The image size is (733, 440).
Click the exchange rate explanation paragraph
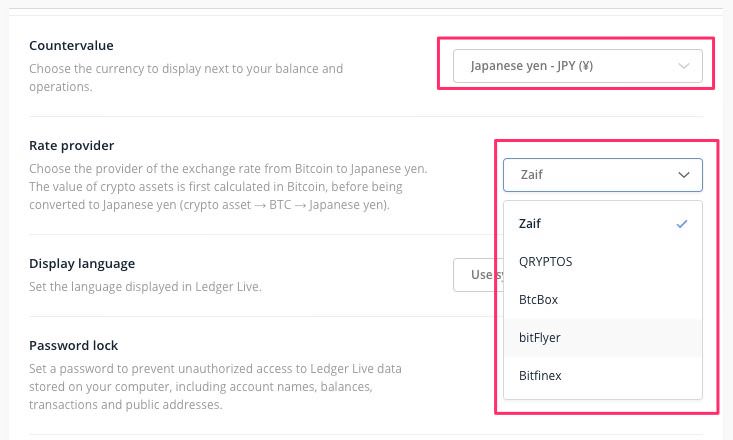pyautogui.click(x=228, y=187)
